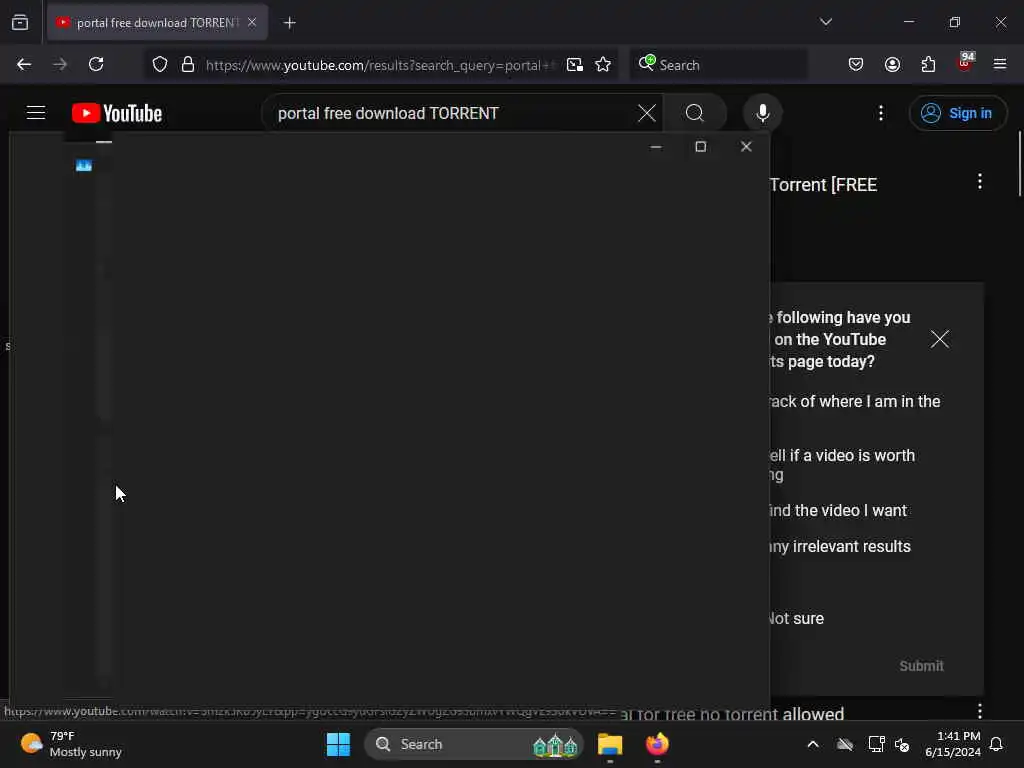Viewport: 1024px width, 768px height.
Task: Open the YouTube hamburger guide menu
Action: click(36, 113)
